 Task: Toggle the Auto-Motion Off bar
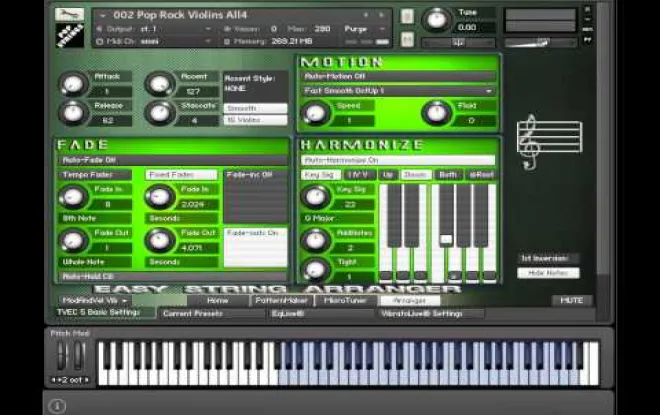[398, 77]
